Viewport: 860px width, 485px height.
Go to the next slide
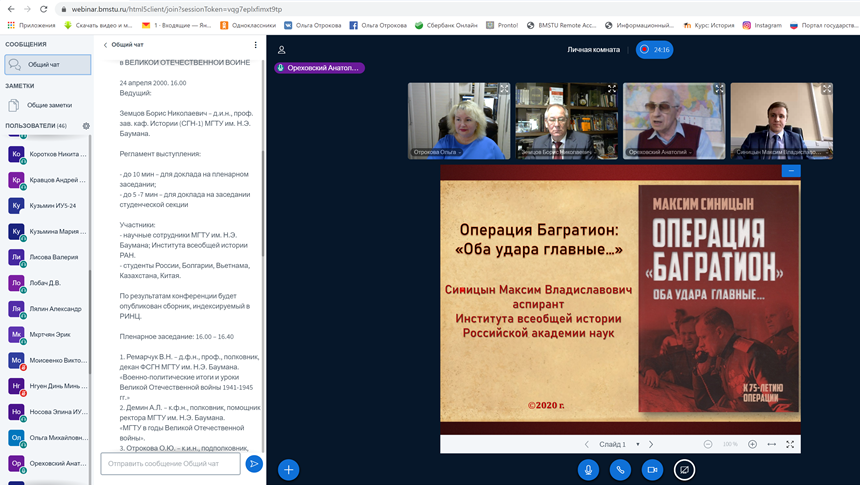[651, 444]
